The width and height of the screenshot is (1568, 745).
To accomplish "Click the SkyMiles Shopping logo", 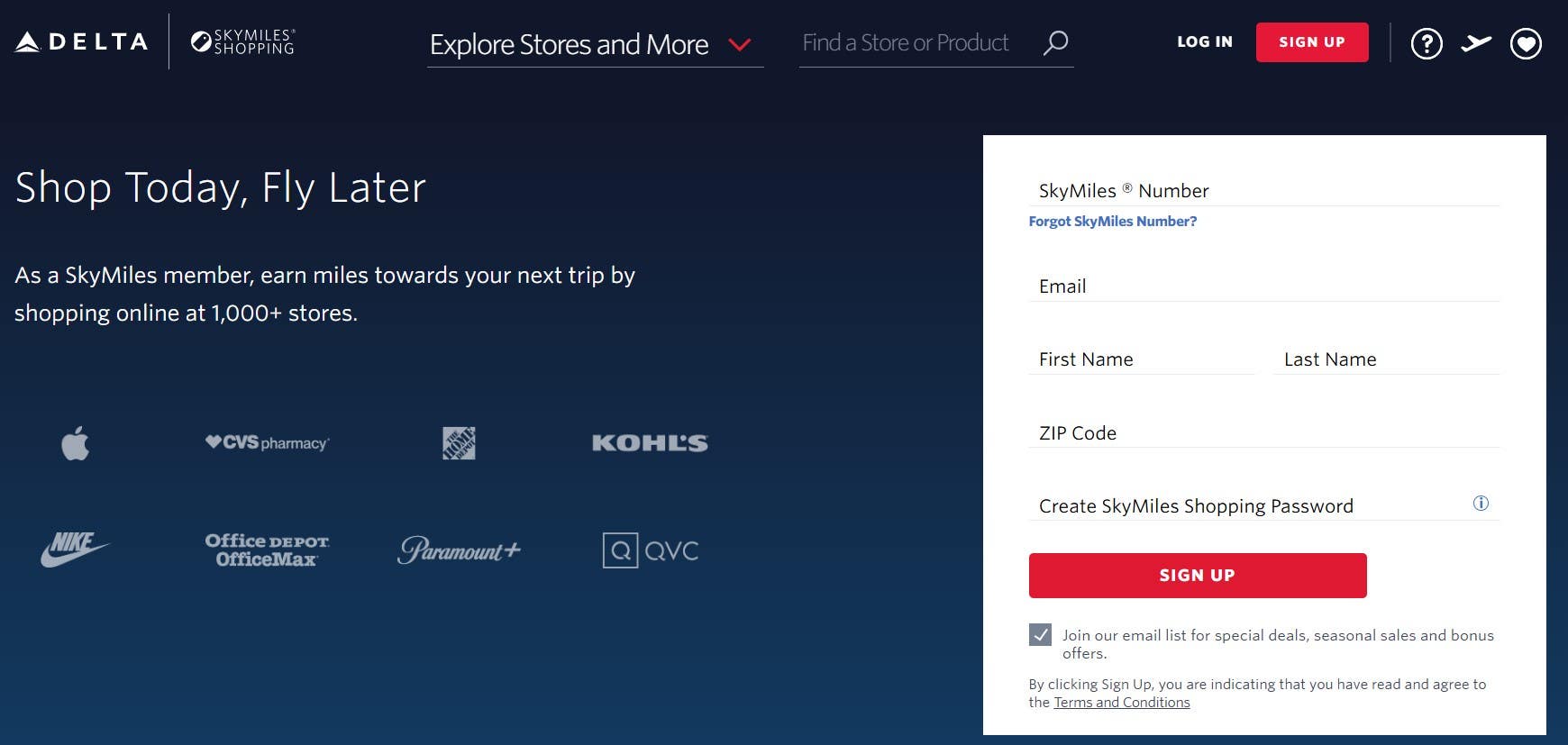I will 242,41.
